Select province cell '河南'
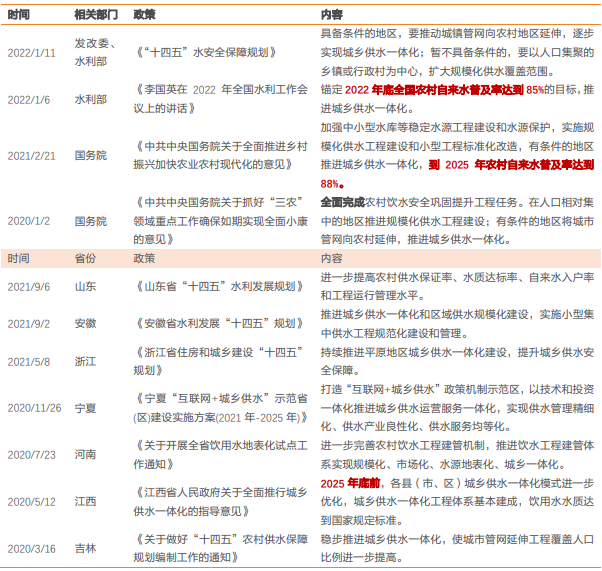 (85, 455)
